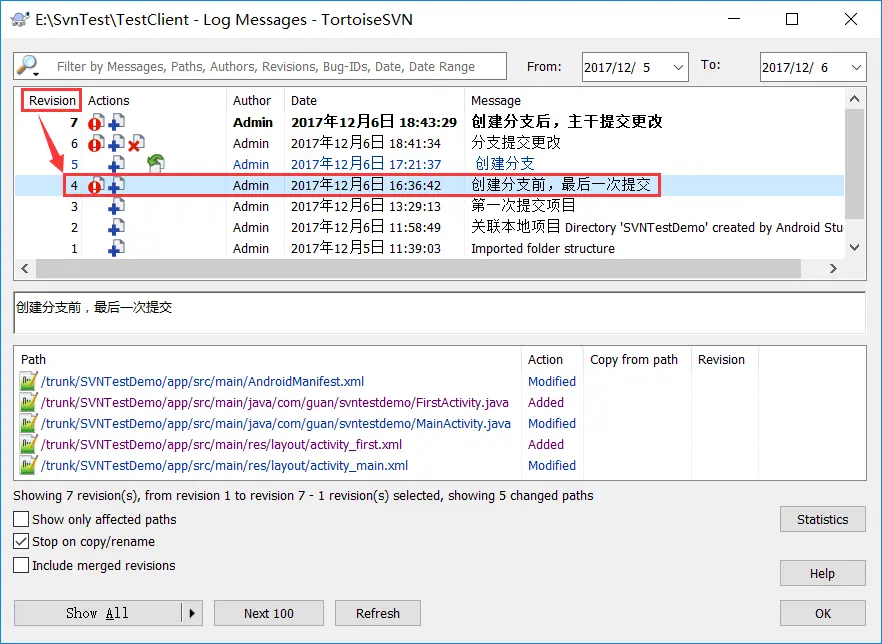Open the To date dropdown

click(x=856, y=67)
